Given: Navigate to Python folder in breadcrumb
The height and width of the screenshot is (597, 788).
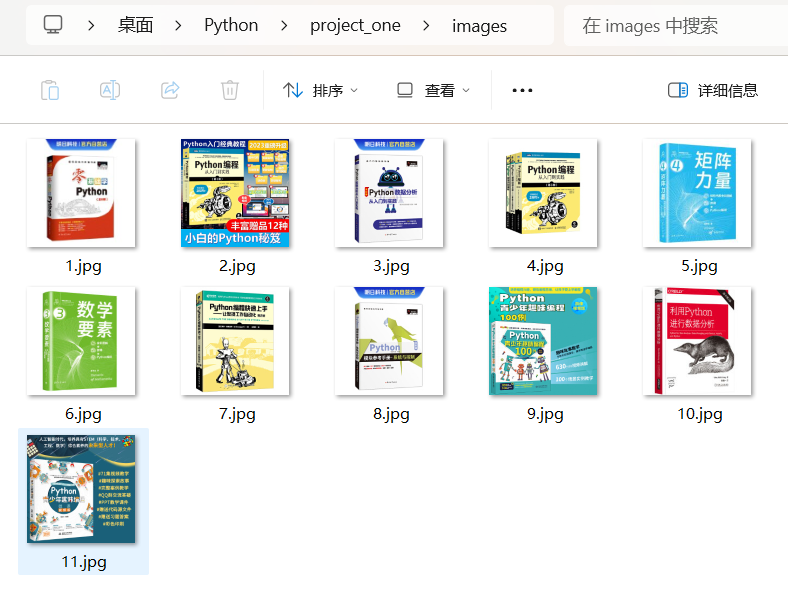Looking at the screenshot, I should (231, 25).
